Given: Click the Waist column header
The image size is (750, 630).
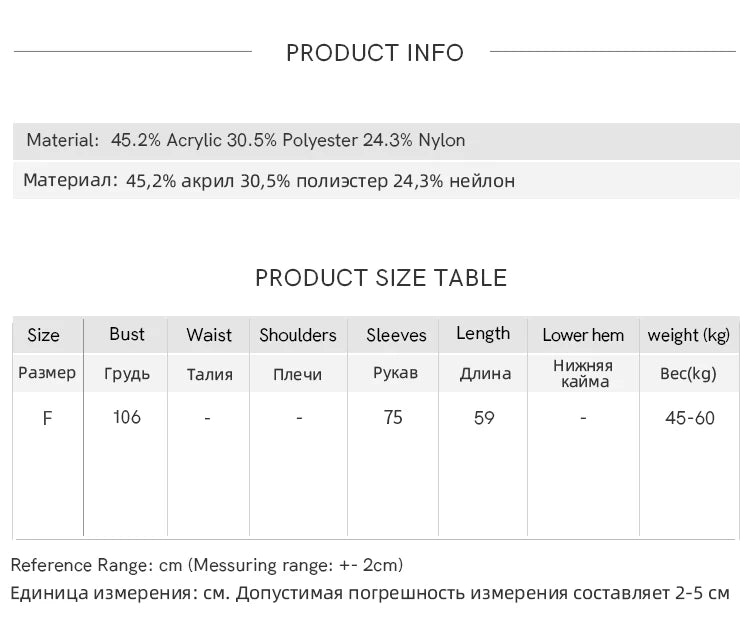Looking at the screenshot, I should click(209, 335).
